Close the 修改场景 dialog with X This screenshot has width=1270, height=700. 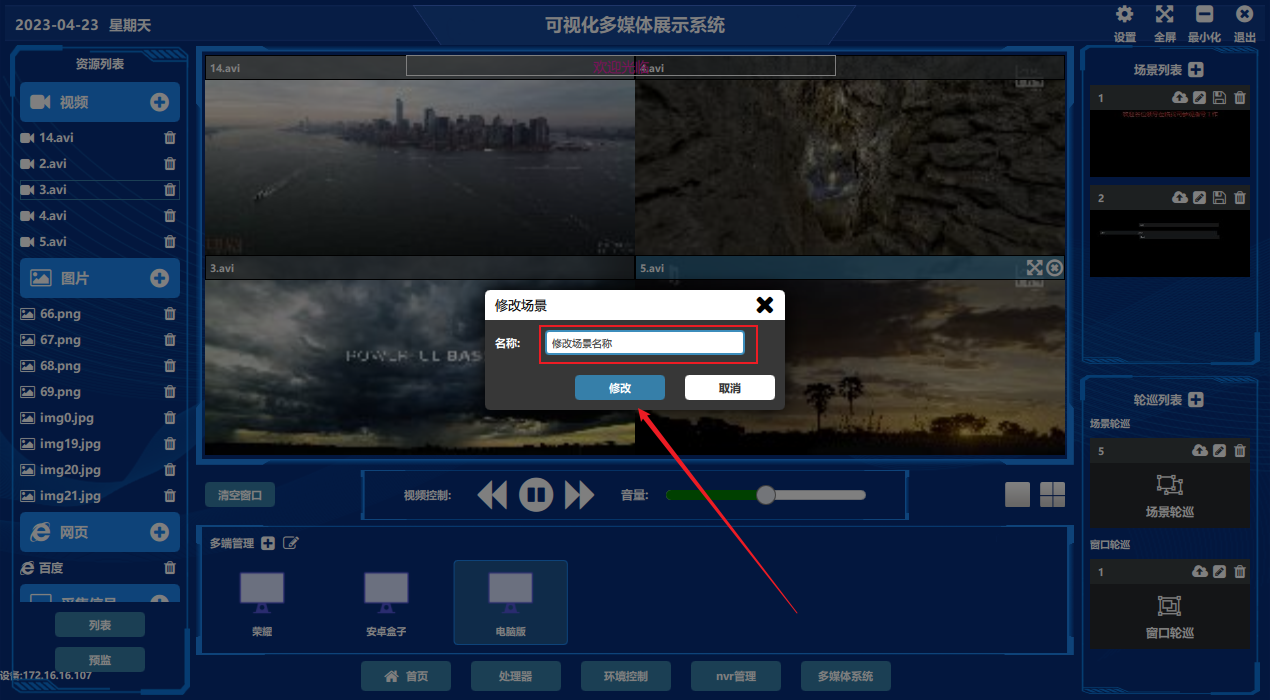point(765,305)
